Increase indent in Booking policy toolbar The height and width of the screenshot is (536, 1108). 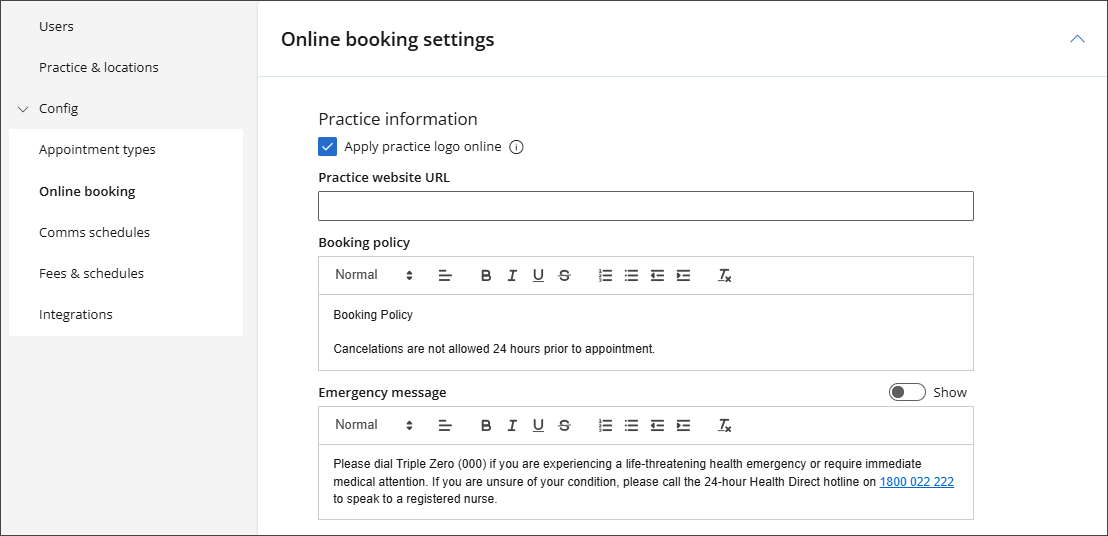pos(683,276)
